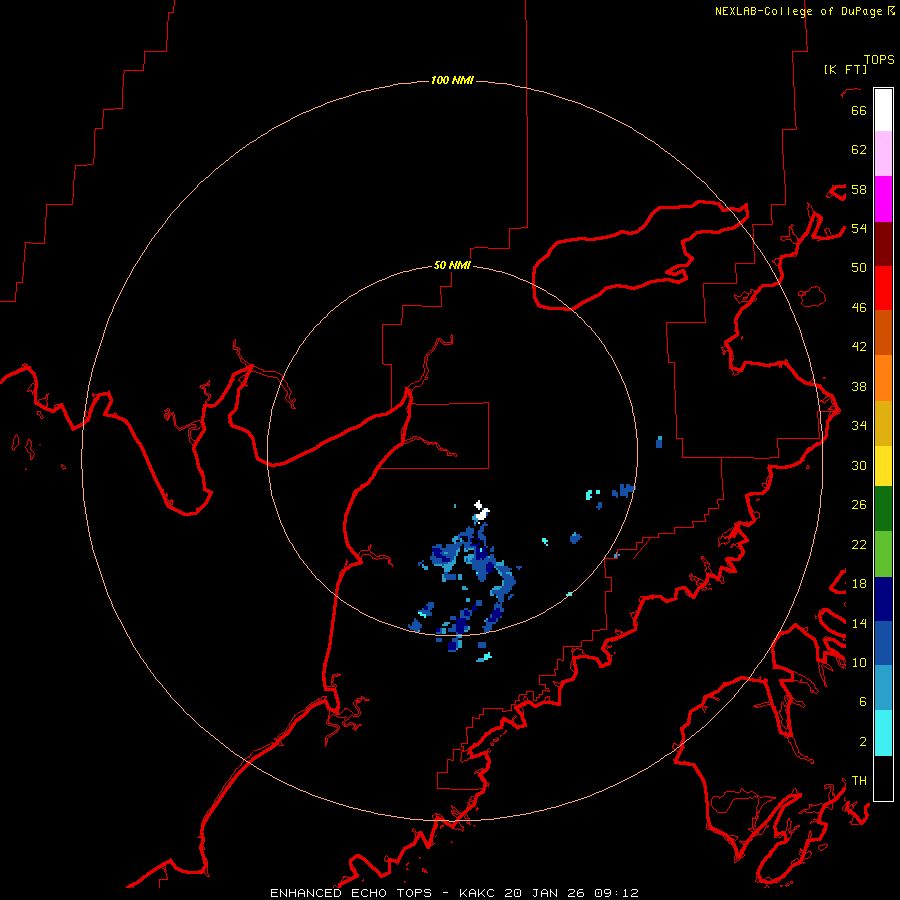Click the 50 value on the legend
900x900 pixels.
tap(859, 268)
